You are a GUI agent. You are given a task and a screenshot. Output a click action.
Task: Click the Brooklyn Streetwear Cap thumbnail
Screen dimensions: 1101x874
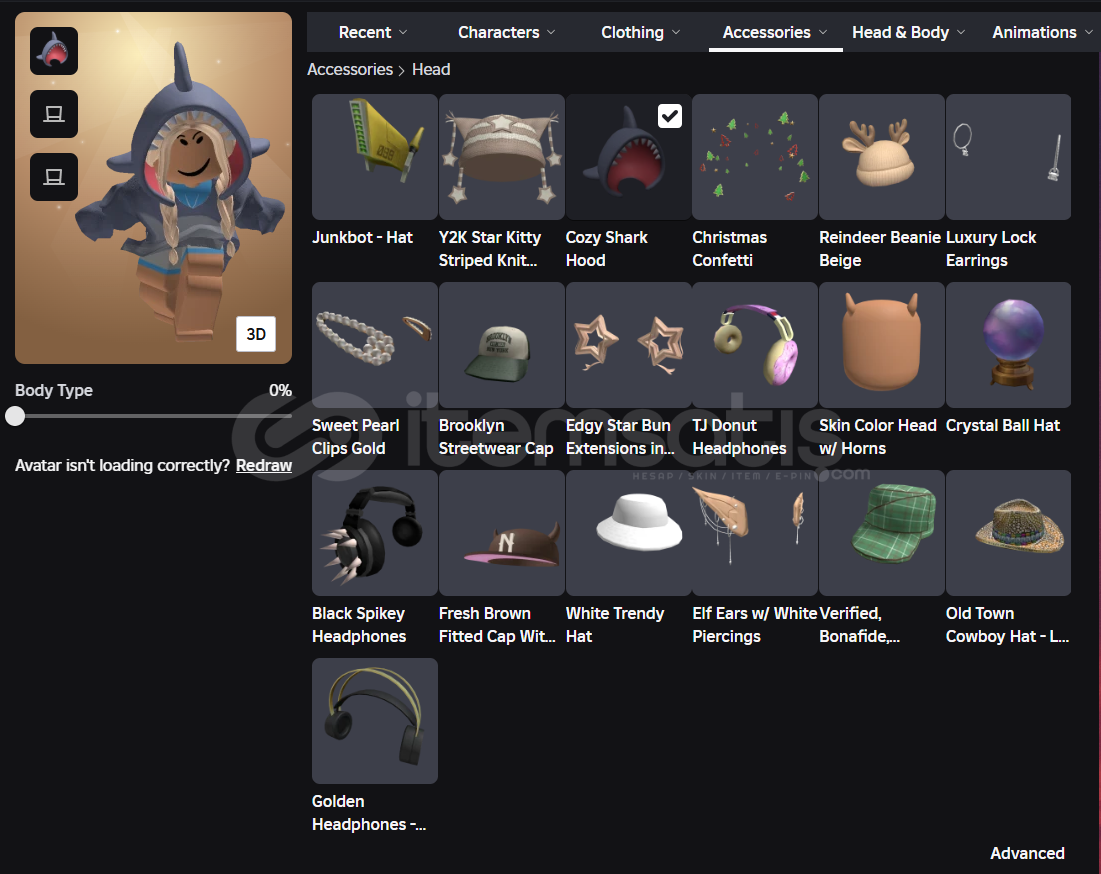[x=501, y=345]
